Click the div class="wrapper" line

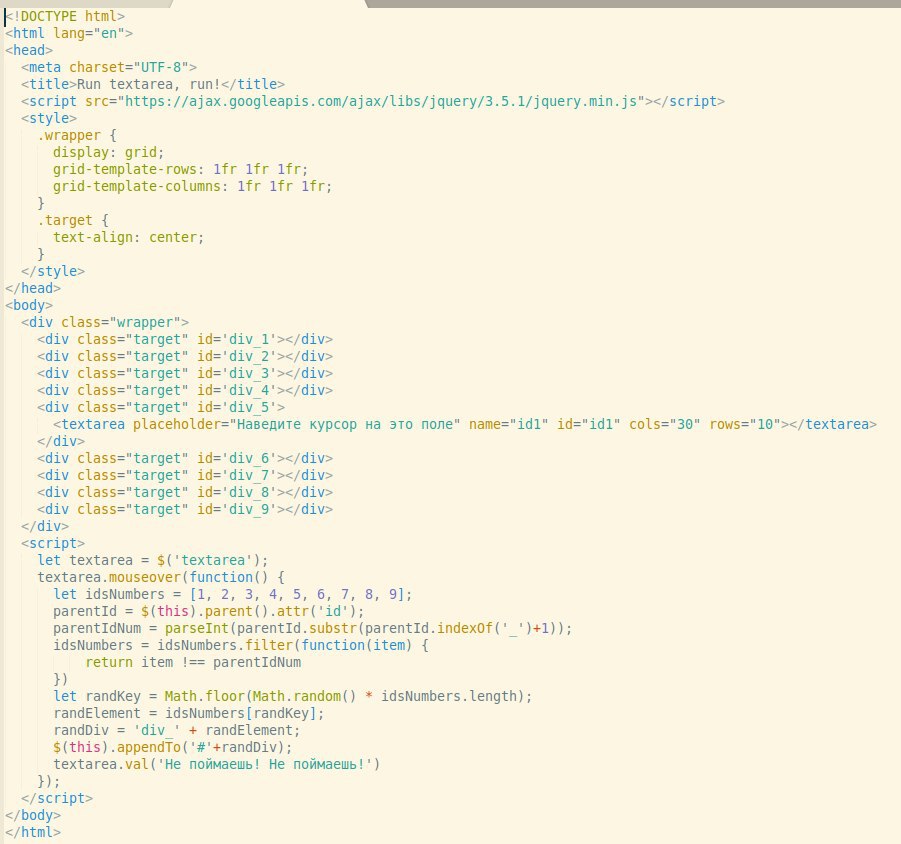(105, 322)
